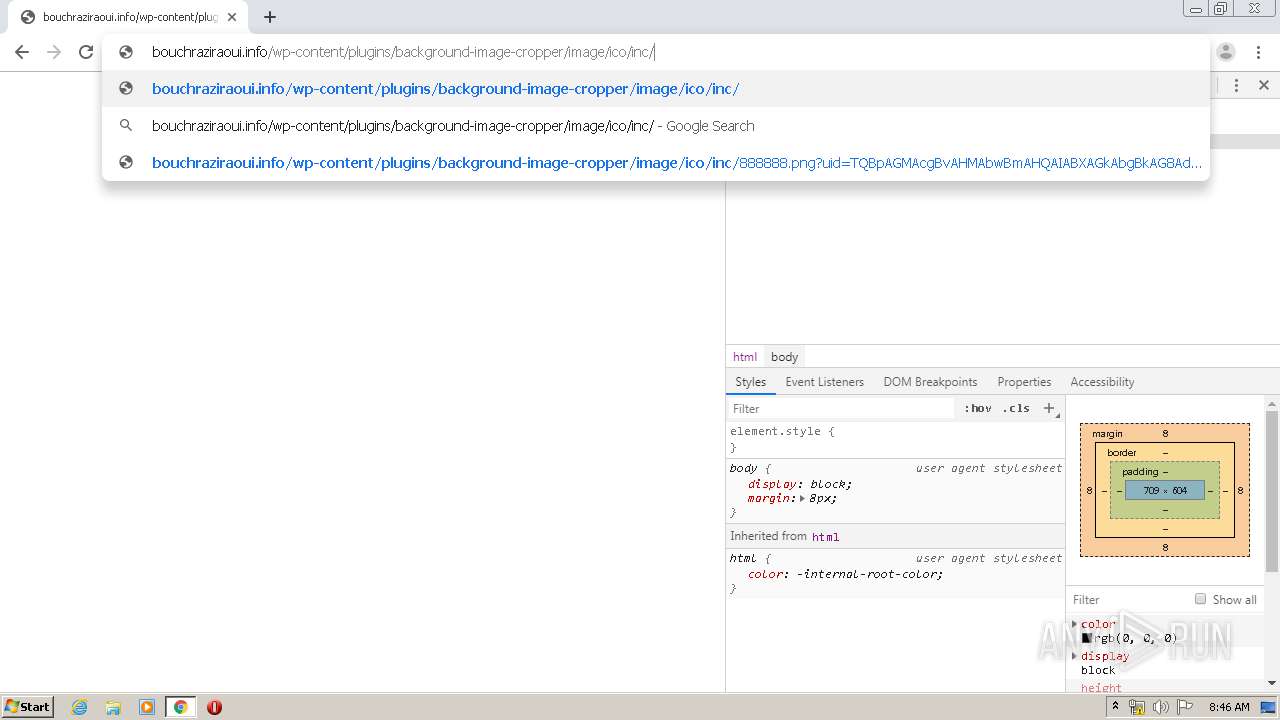
Task: Toggle the .cls classes button
Action: 1016,408
